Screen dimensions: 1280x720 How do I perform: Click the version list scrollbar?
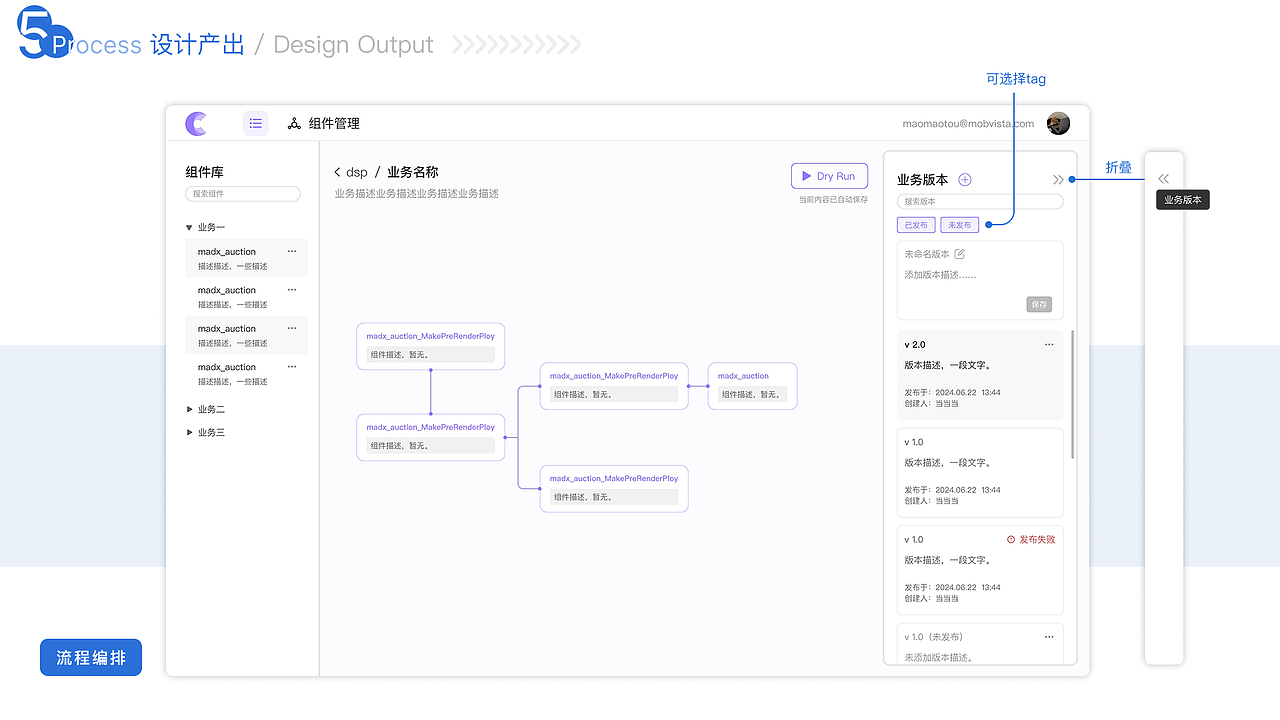(x=1073, y=395)
